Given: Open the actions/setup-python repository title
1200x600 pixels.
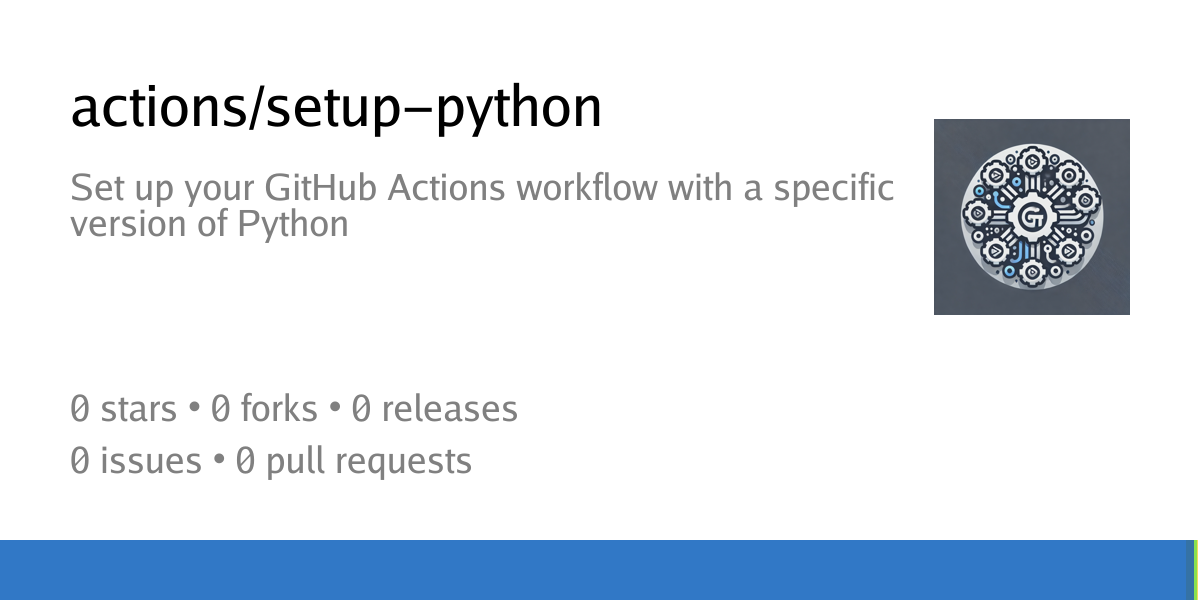Looking at the screenshot, I should (336, 110).
